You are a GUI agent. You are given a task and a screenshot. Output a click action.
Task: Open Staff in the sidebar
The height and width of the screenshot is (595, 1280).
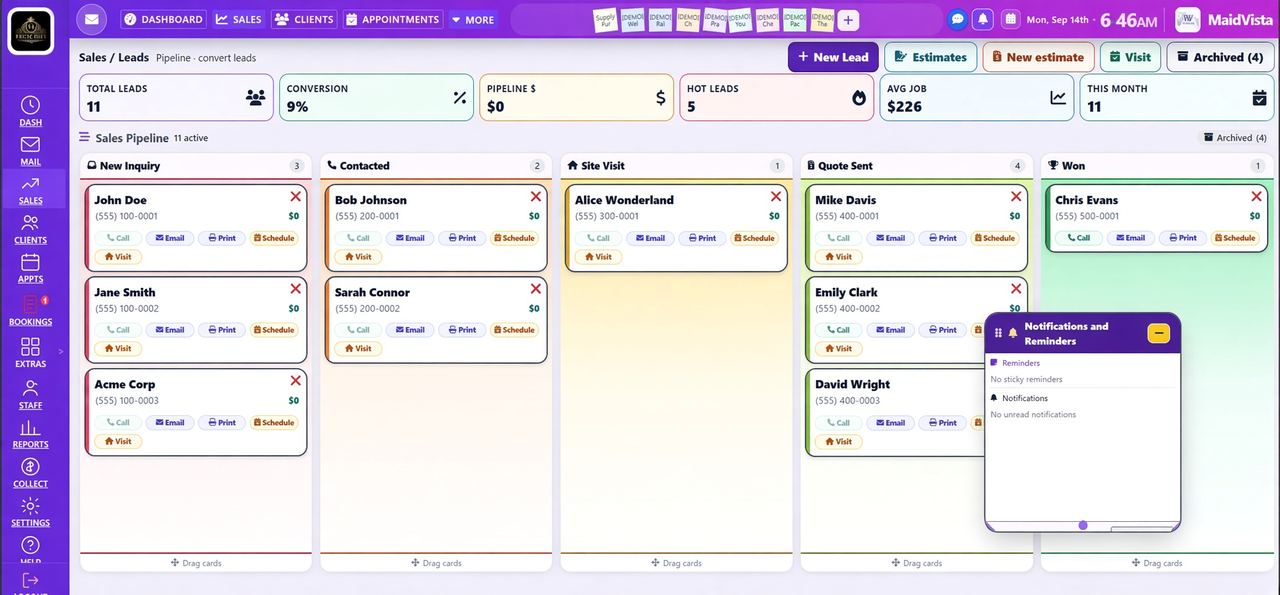point(30,394)
